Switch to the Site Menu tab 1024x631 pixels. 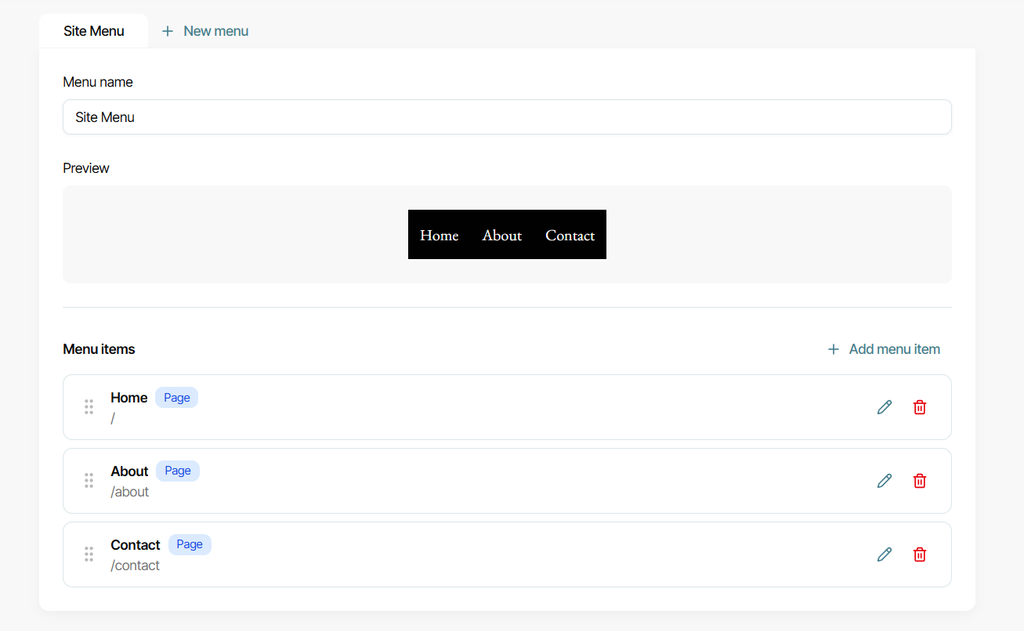click(93, 31)
